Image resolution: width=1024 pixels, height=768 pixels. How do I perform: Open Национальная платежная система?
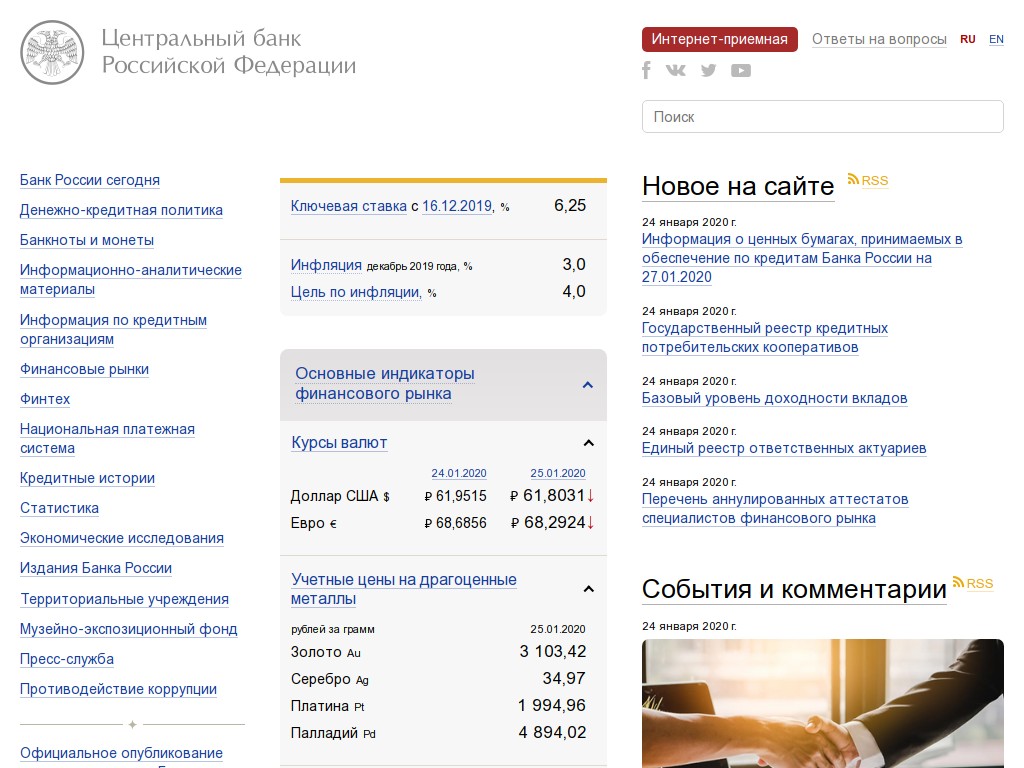(x=107, y=439)
